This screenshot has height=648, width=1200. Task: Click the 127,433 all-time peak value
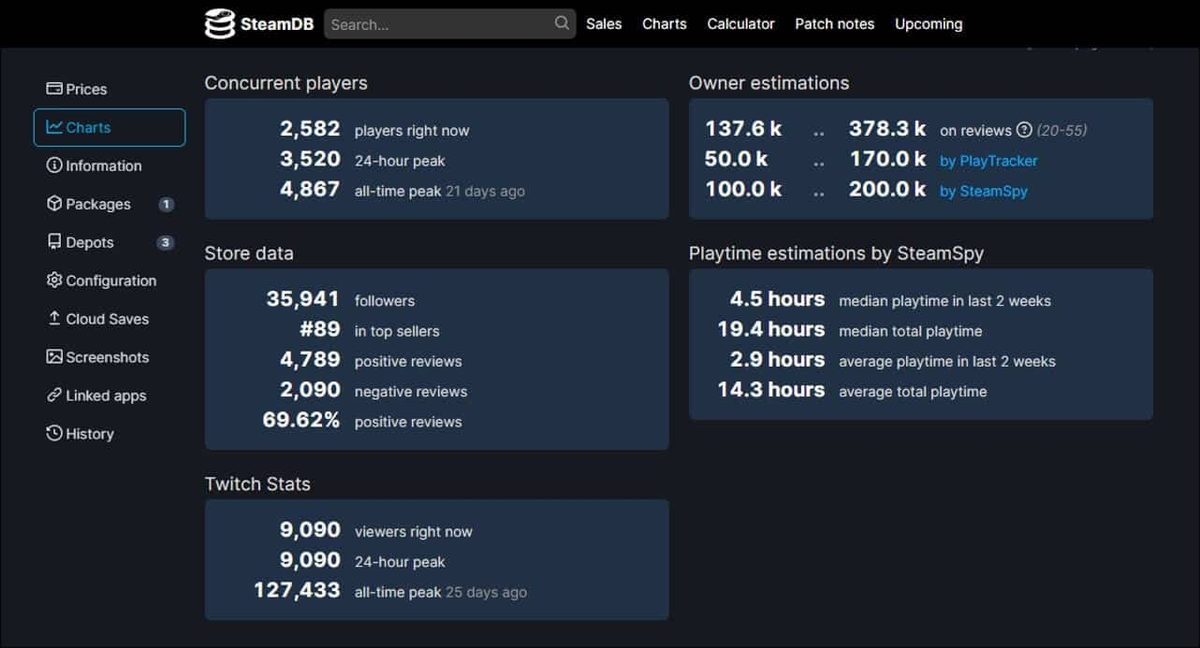[x=297, y=590]
